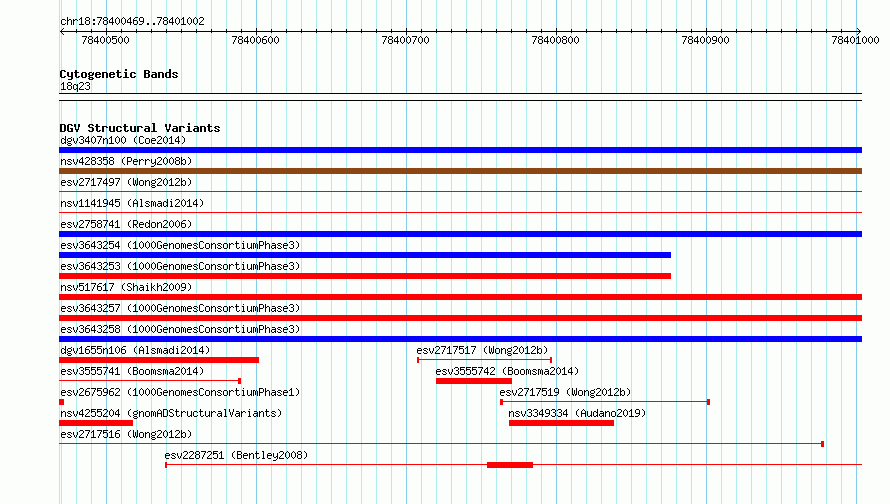Image resolution: width=890 pixels, height=504 pixels.
Task: Select ruler position 78400700
Action: 405,40
